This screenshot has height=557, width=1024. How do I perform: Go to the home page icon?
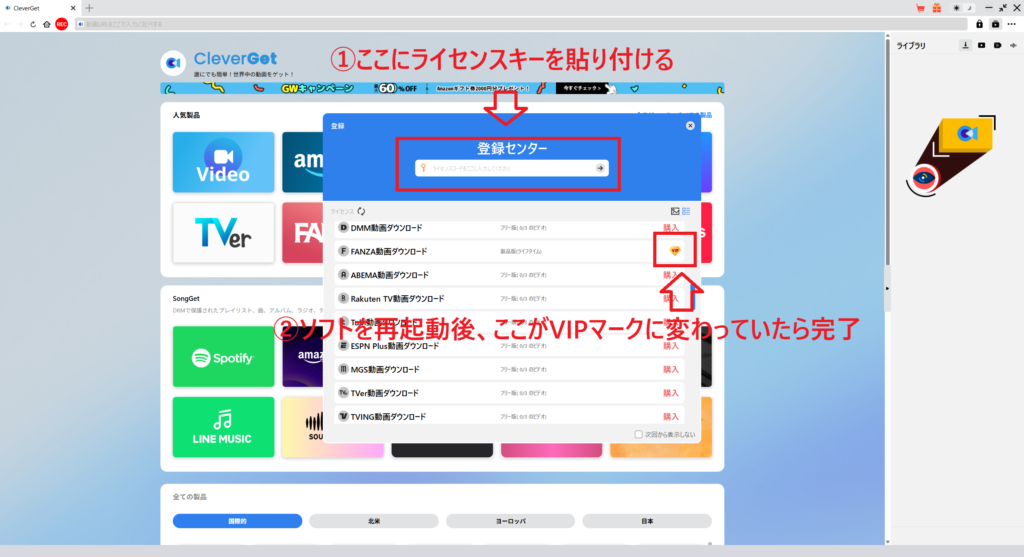[46, 24]
